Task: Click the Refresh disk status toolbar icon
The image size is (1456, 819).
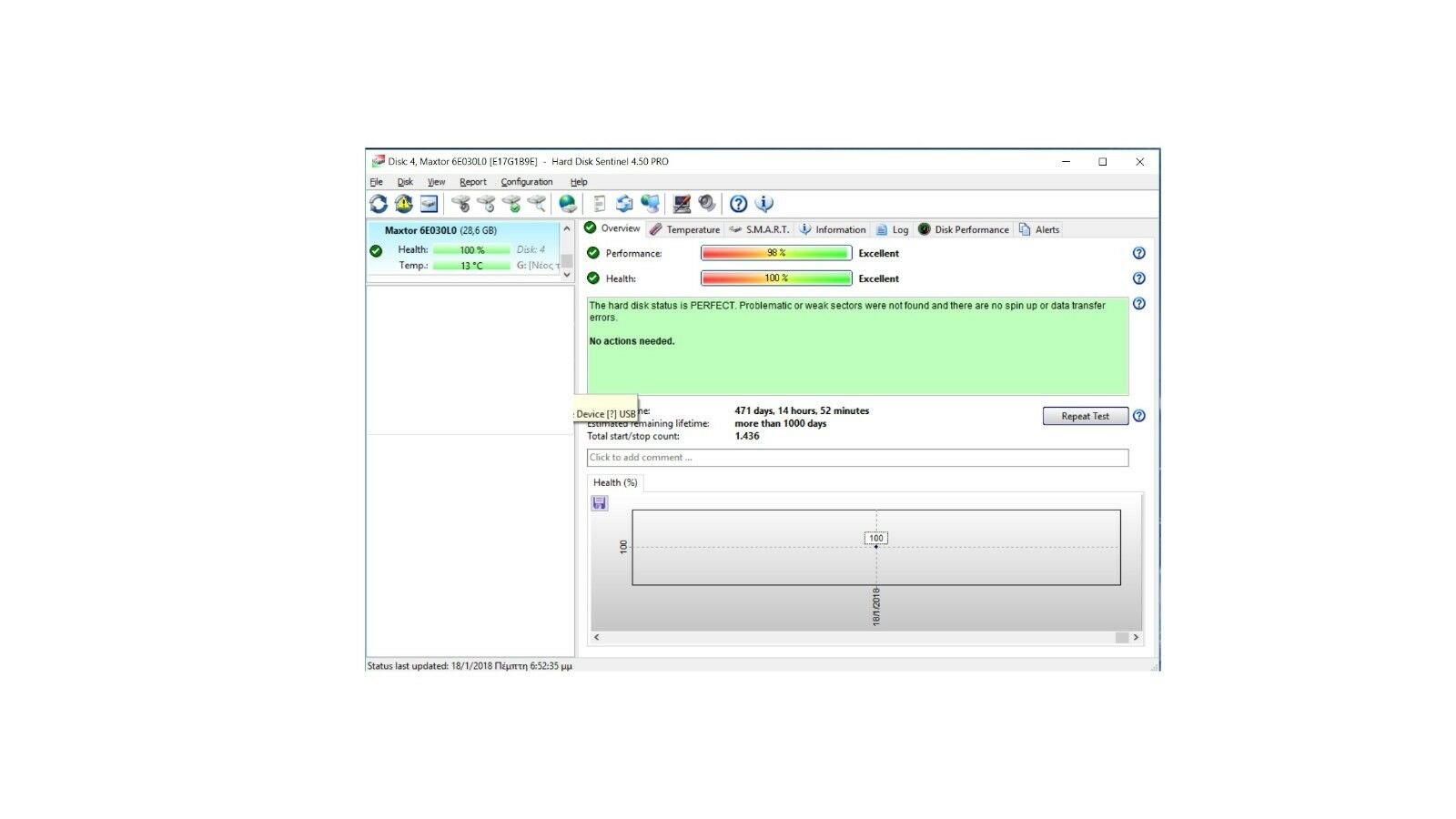Action: [379, 204]
